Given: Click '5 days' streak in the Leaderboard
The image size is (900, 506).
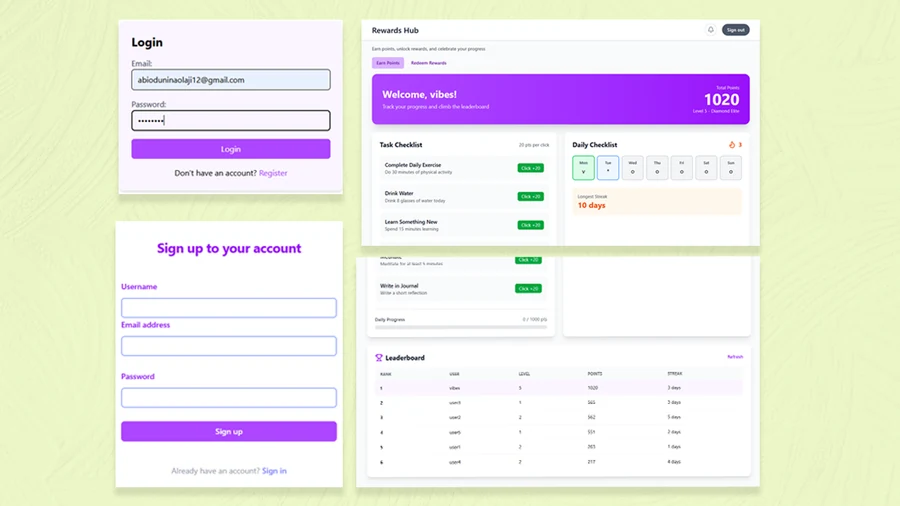Looking at the screenshot, I should [674, 417].
